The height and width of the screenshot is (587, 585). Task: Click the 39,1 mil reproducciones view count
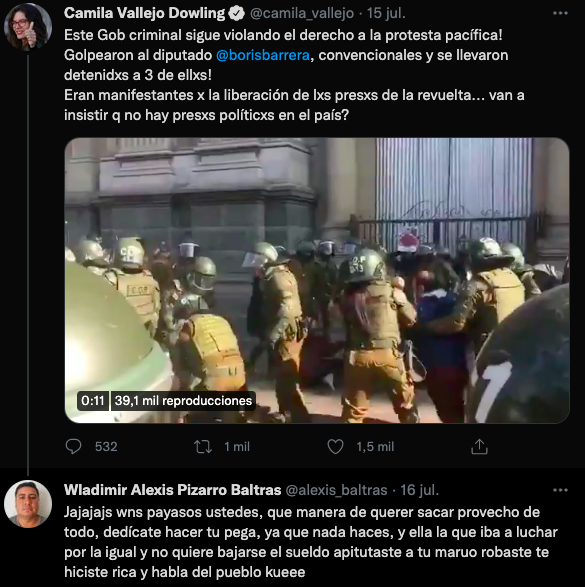click(x=183, y=401)
